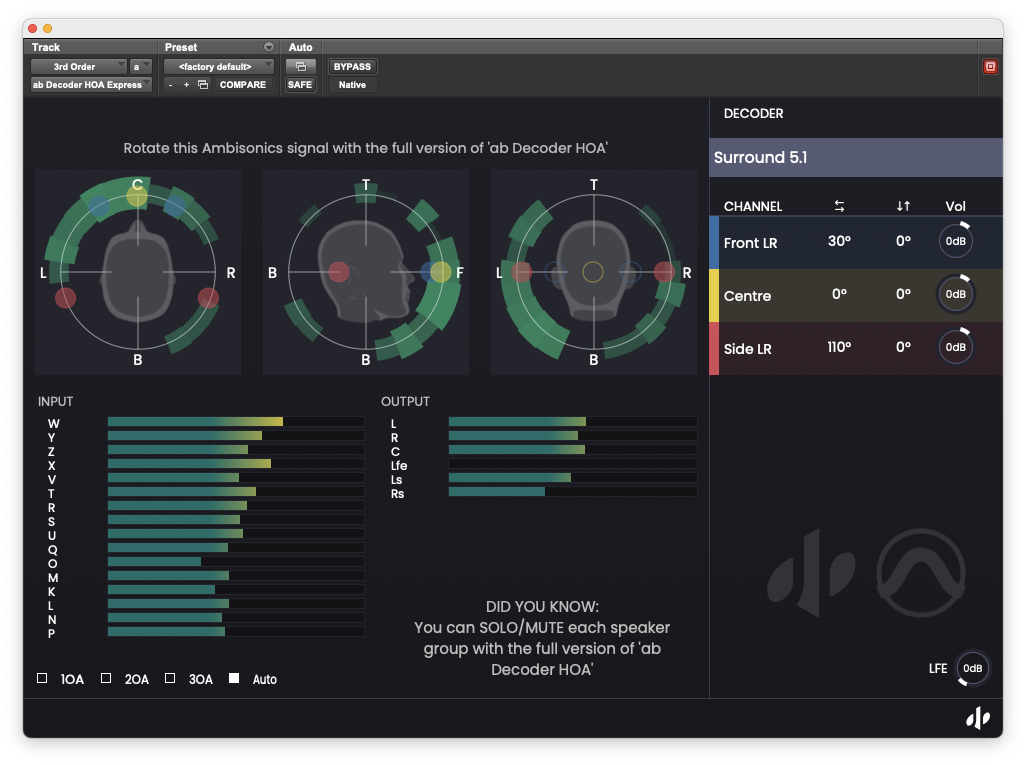Enable the 2OA checkbox

106,678
